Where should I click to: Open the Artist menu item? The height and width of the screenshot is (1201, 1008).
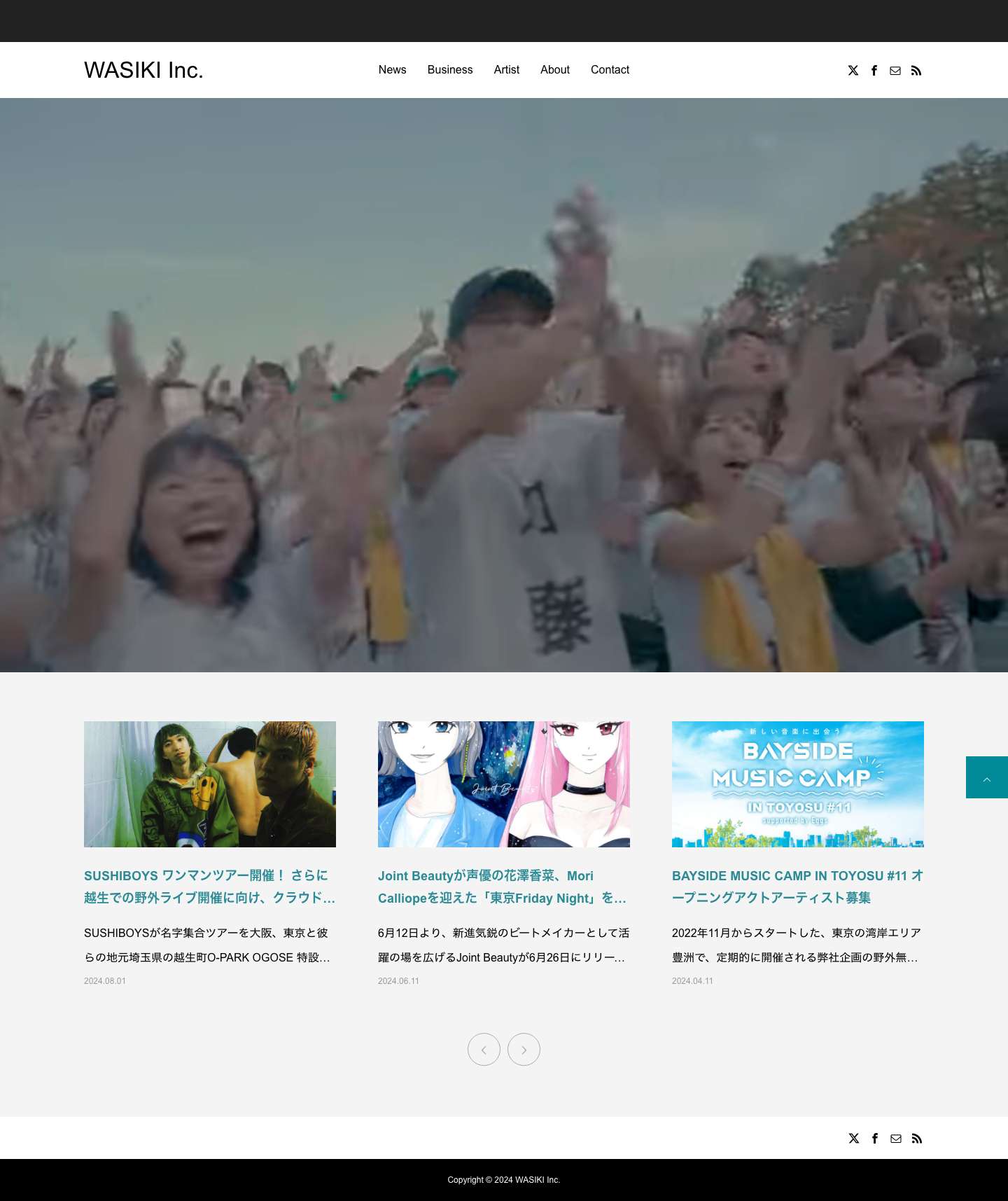507,70
